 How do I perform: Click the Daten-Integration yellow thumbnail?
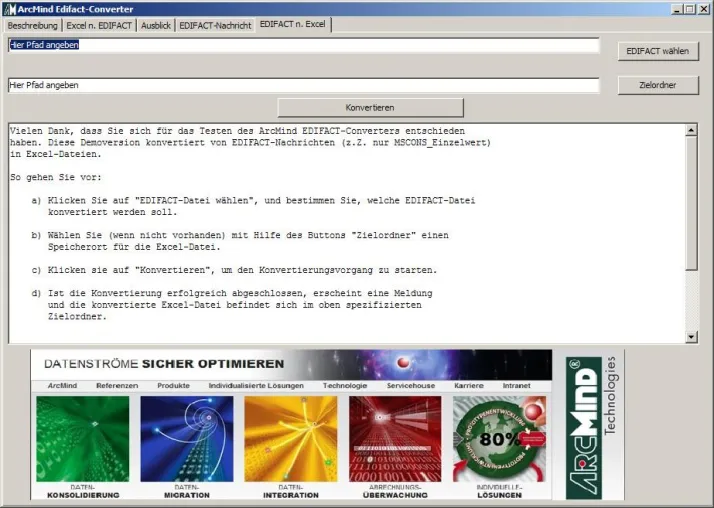point(291,439)
